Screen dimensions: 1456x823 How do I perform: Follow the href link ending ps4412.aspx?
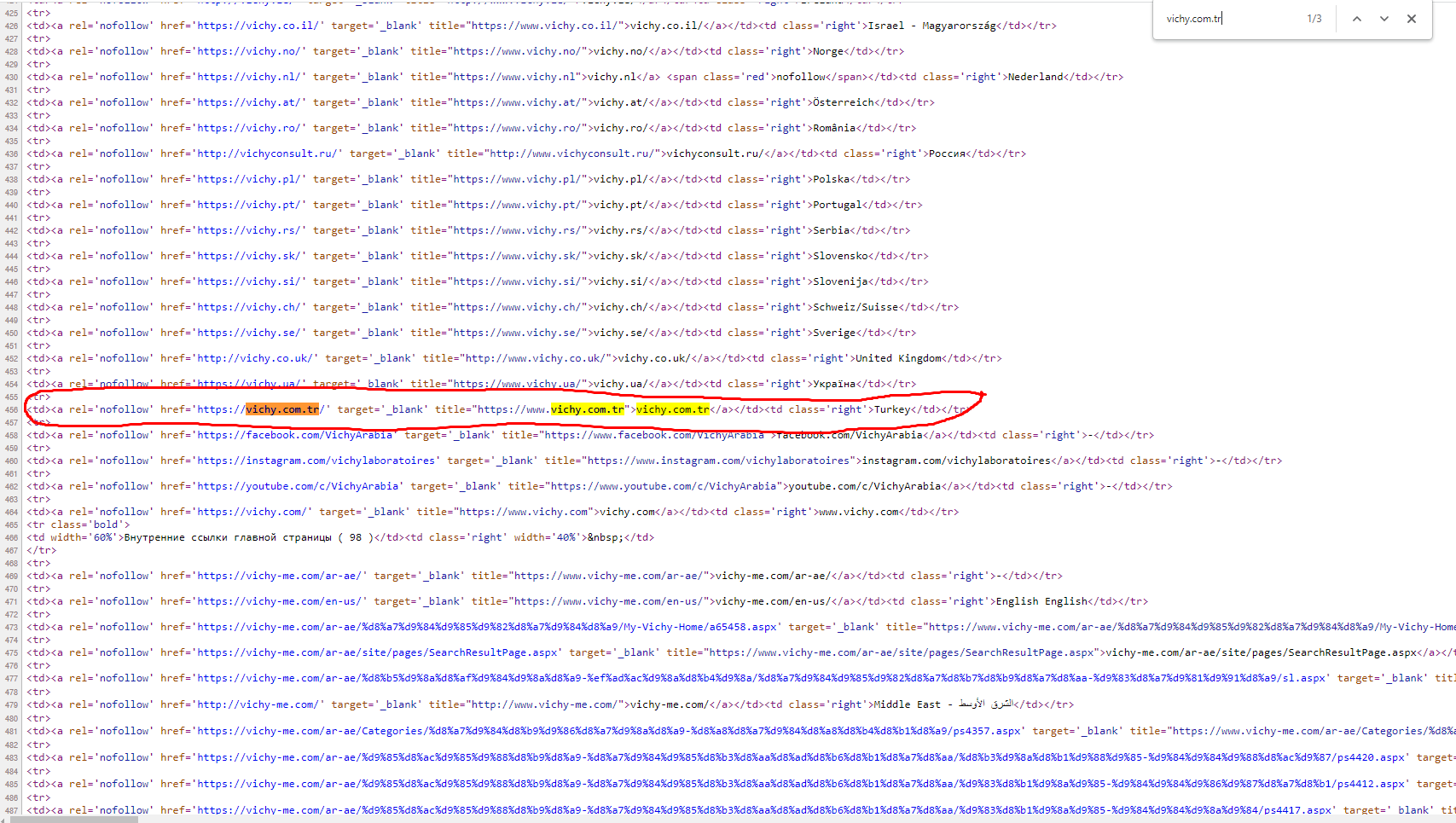click(x=801, y=784)
